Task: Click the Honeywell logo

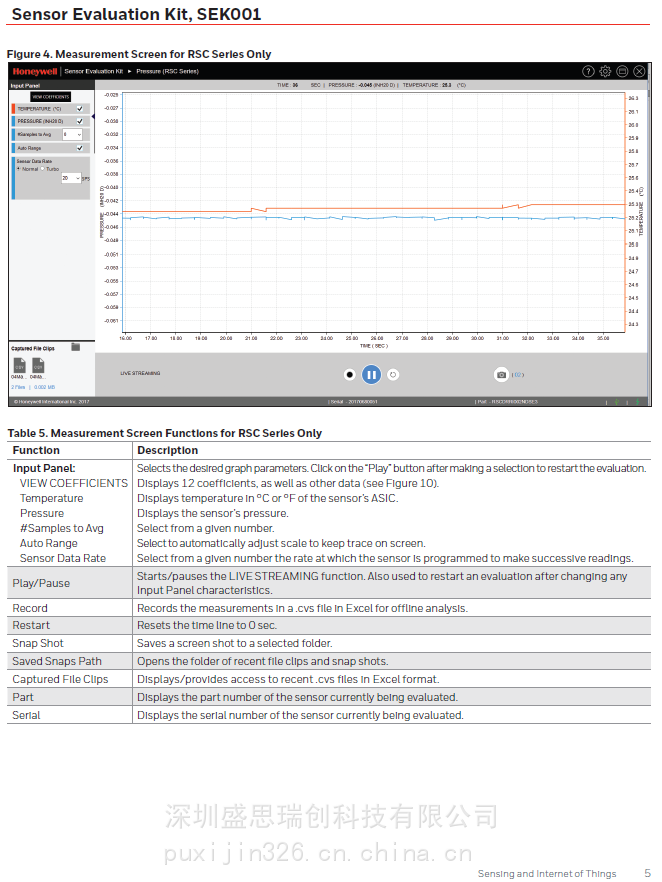Action: [35, 71]
